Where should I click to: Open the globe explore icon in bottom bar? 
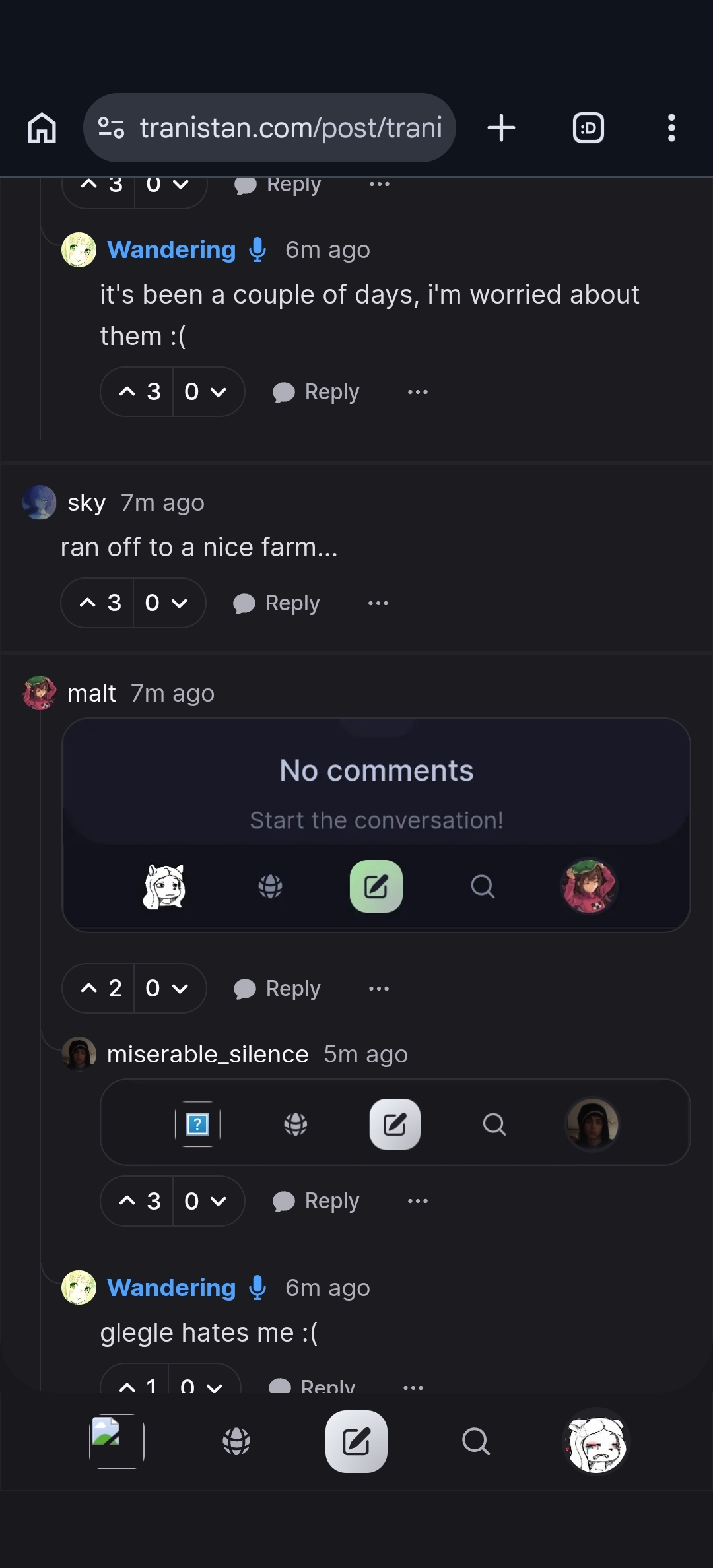pyautogui.click(x=236, y=1441)
